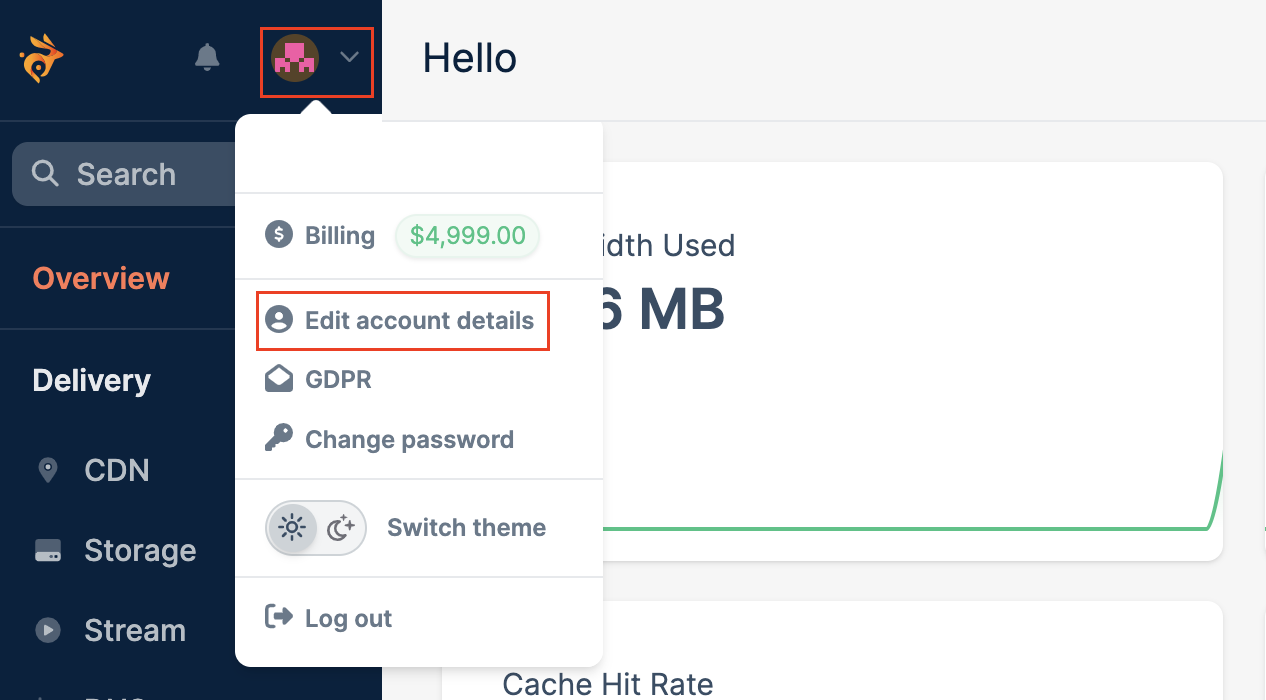The image size is (1266, 700).
Task: Click the $4,999.00 balance badge
Action: point(467,236)
